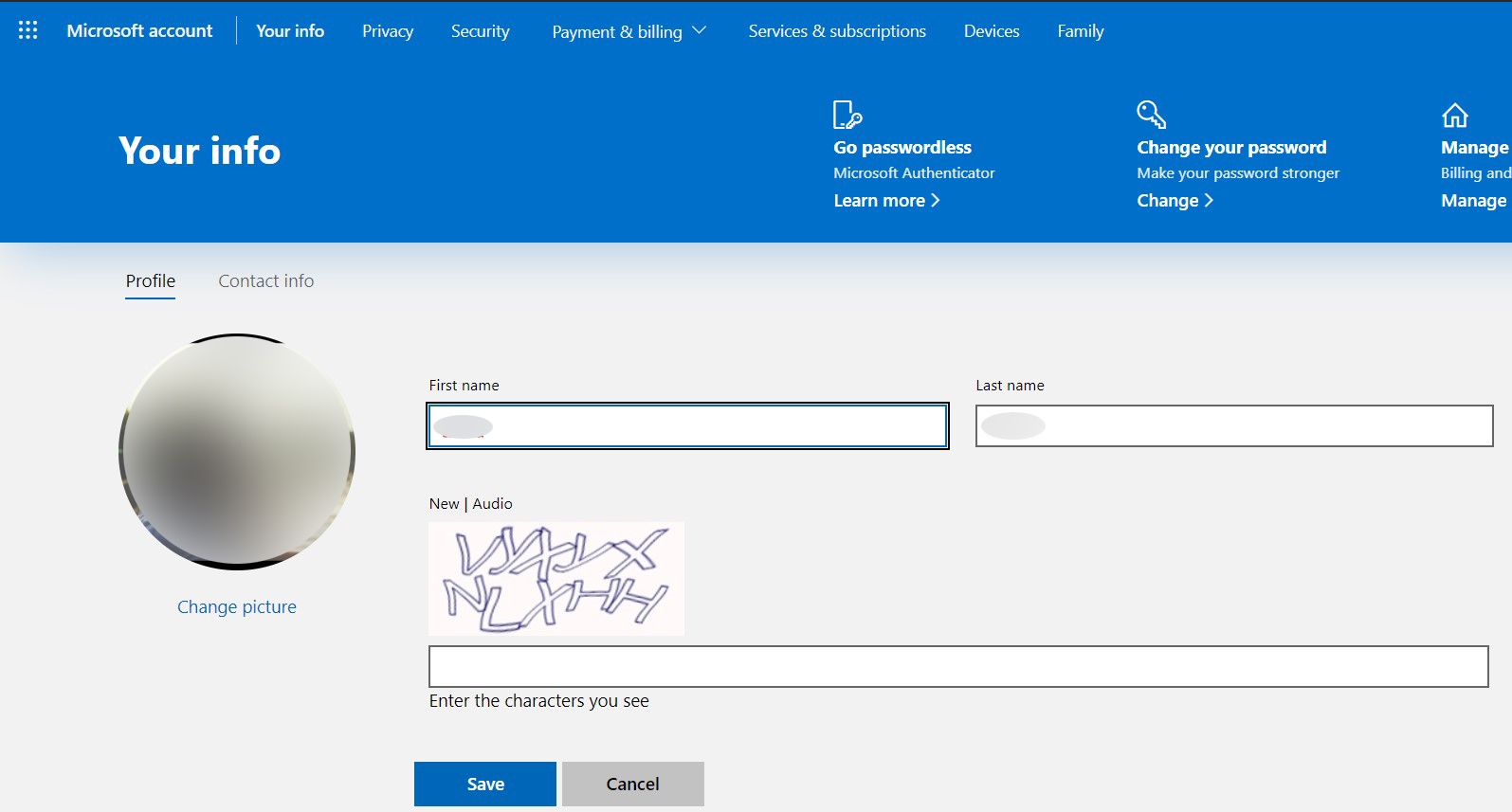Click the Microsoft Authenticator subtitle text
The width and height of the screenshot is (1512, 812).
pyautogui.click(x=914, y=172)
